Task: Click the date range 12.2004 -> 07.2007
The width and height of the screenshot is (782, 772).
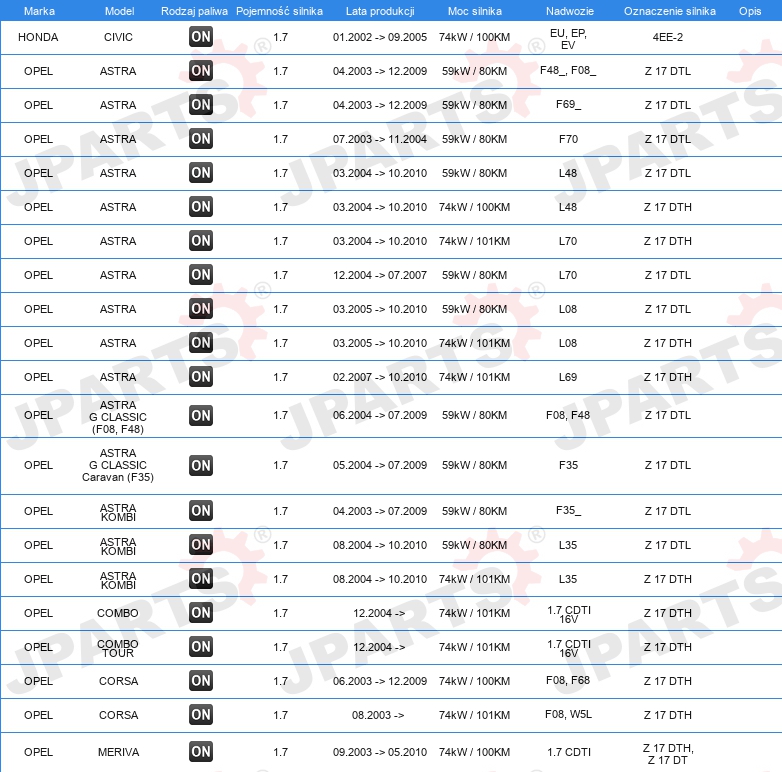Action: [x=380, y=275]
